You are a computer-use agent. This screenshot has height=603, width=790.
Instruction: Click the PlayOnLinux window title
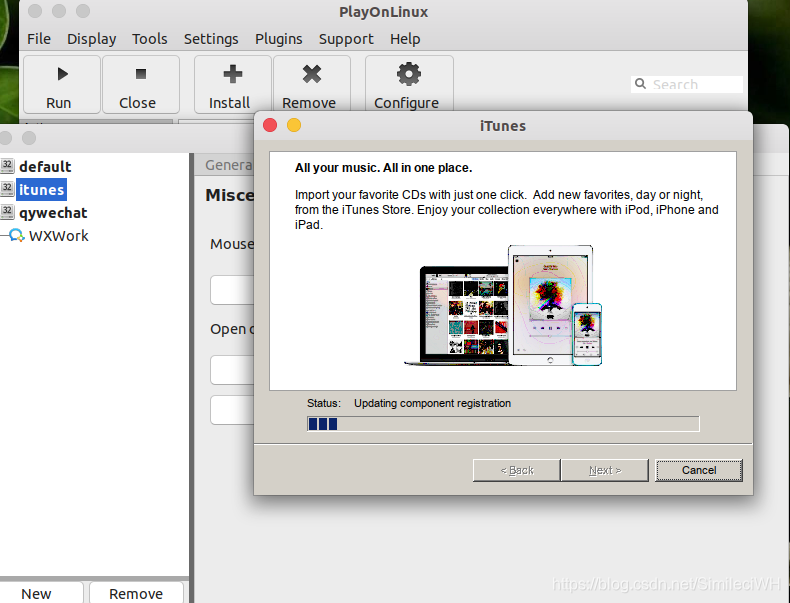click(x=383, y=12)
